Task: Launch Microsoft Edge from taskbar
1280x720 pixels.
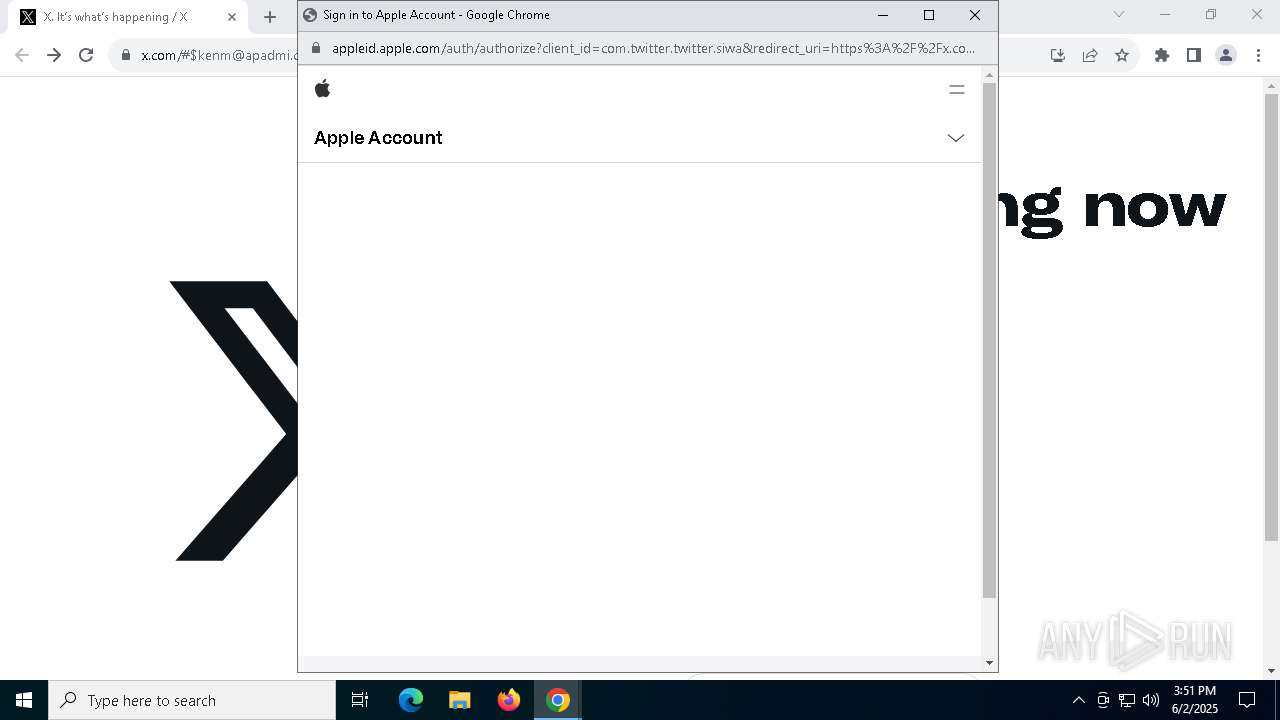Action: click(411, 700)
